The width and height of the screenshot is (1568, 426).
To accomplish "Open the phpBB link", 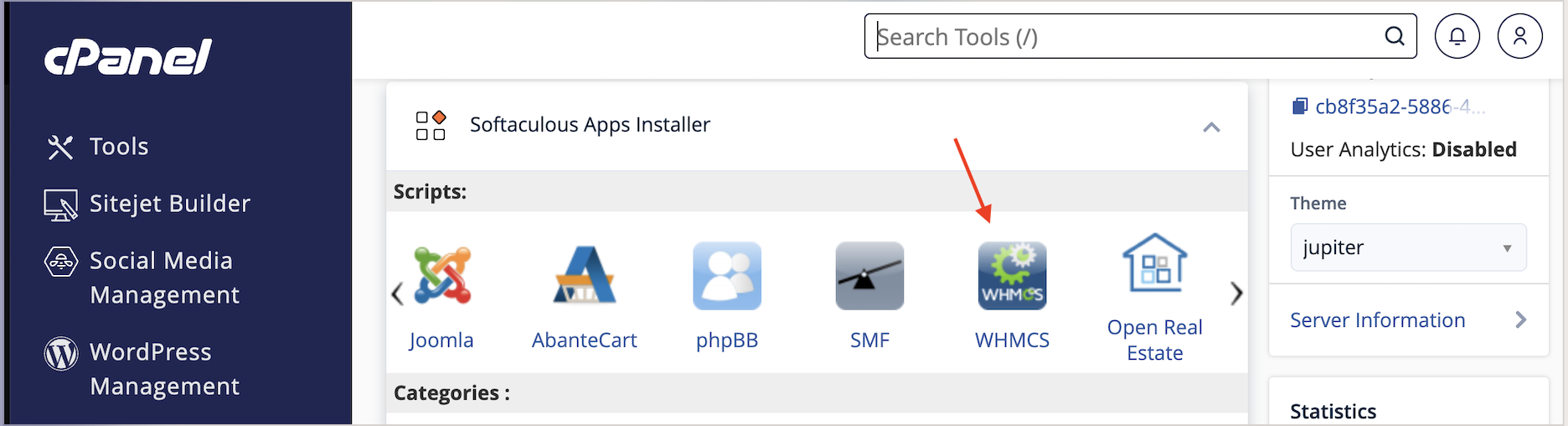I will click(727, 340).
